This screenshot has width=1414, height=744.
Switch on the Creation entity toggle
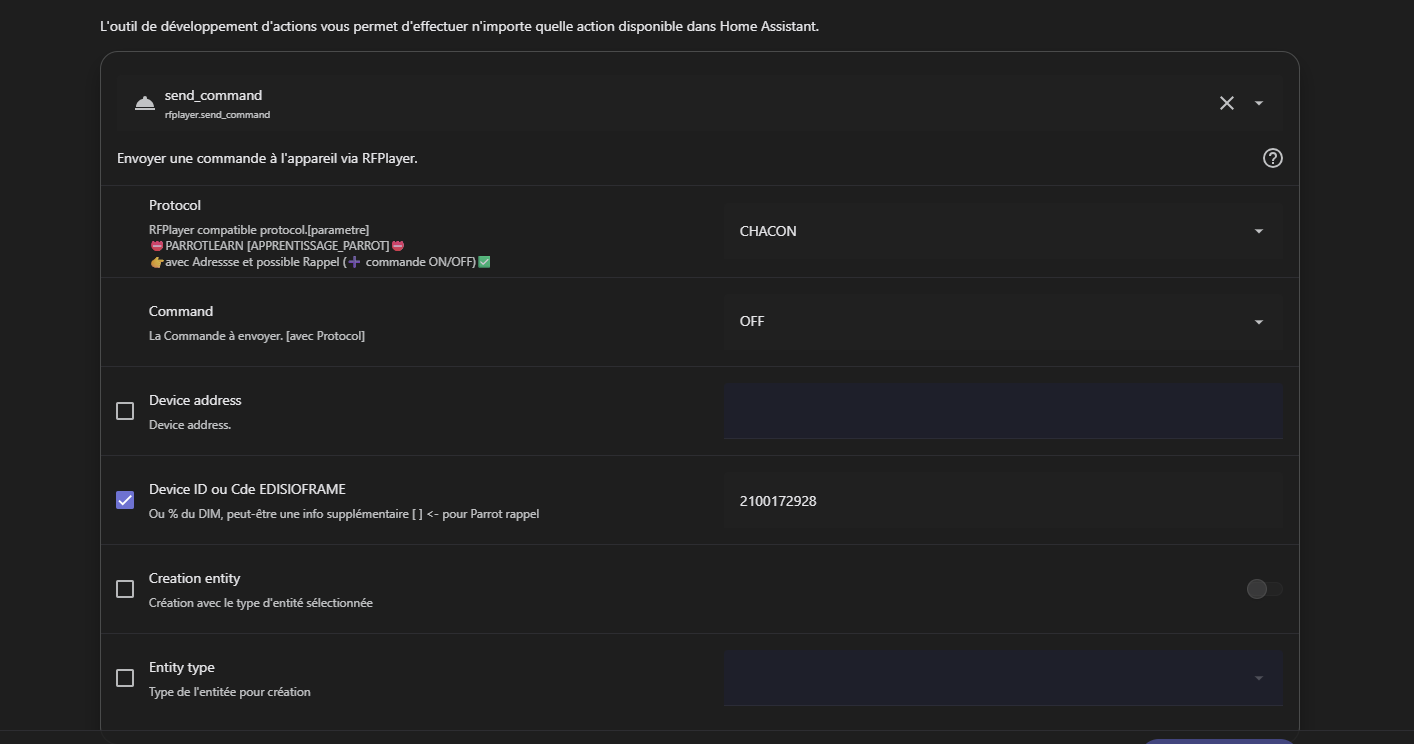coord(1264,589)
